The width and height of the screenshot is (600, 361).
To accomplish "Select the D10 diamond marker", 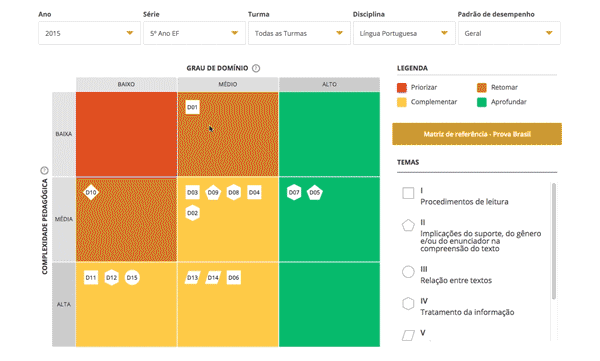I will coord(91,193).
